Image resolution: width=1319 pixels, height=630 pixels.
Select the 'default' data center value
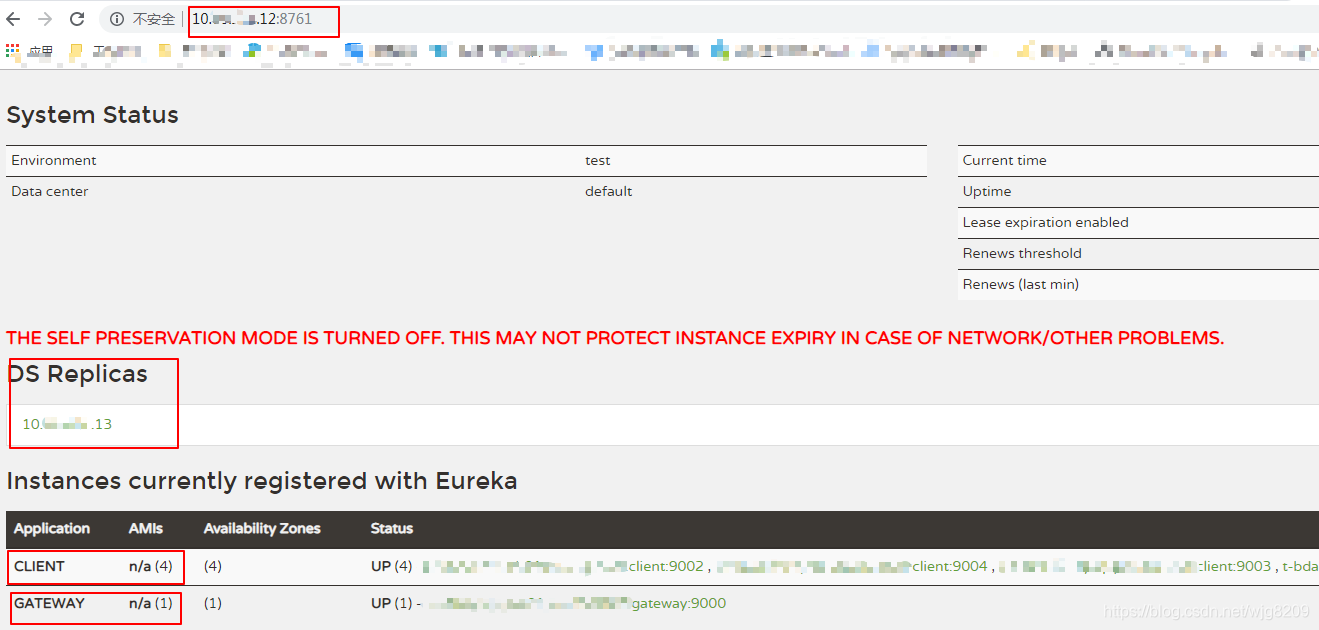(x=609, y=191)
